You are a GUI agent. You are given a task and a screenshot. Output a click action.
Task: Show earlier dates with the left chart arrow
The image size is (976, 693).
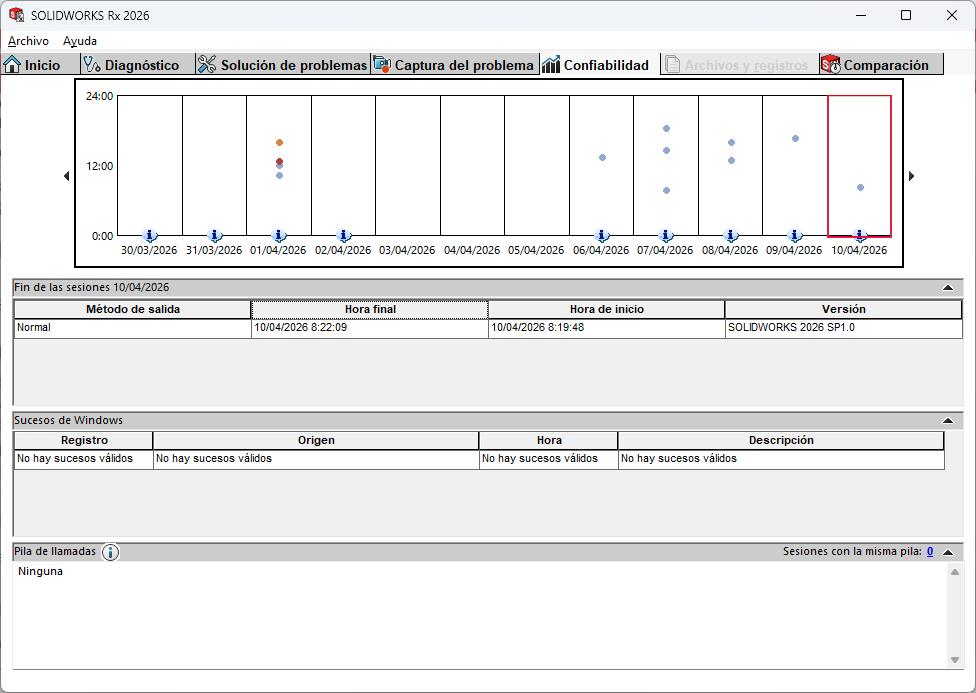click(67, 176)
